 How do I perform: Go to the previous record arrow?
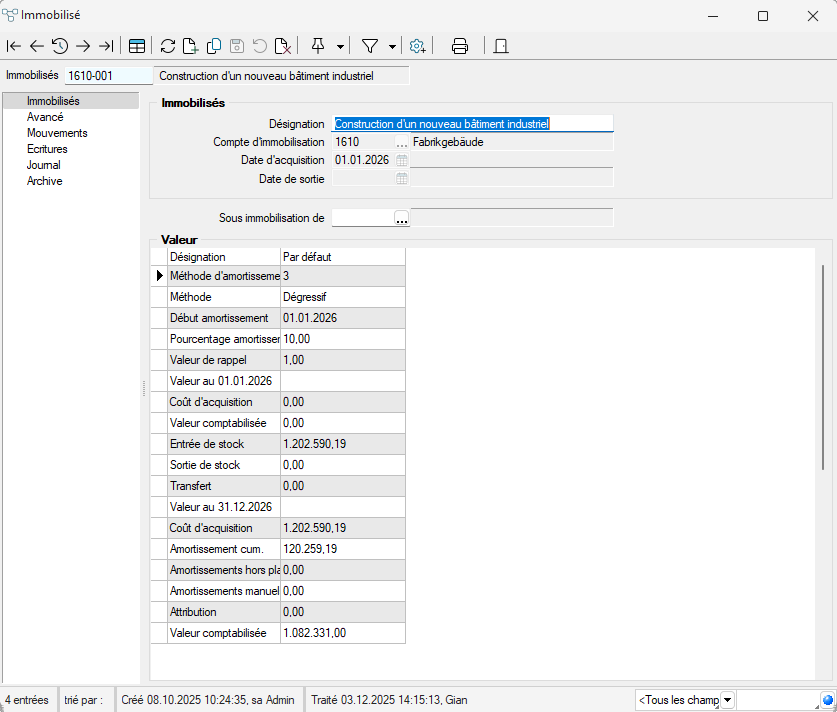37,46
